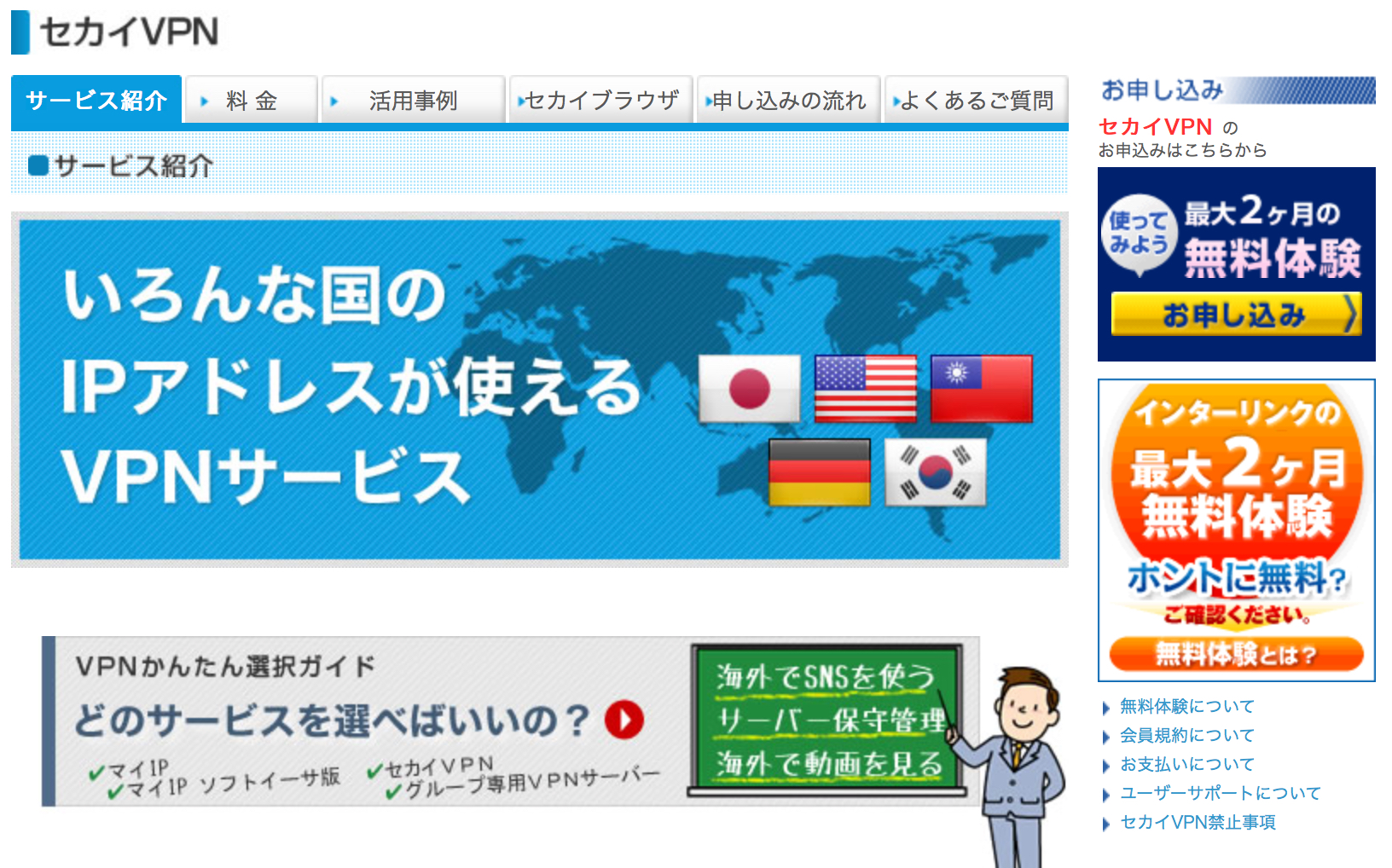Click the South Korea flag icon

936,472
